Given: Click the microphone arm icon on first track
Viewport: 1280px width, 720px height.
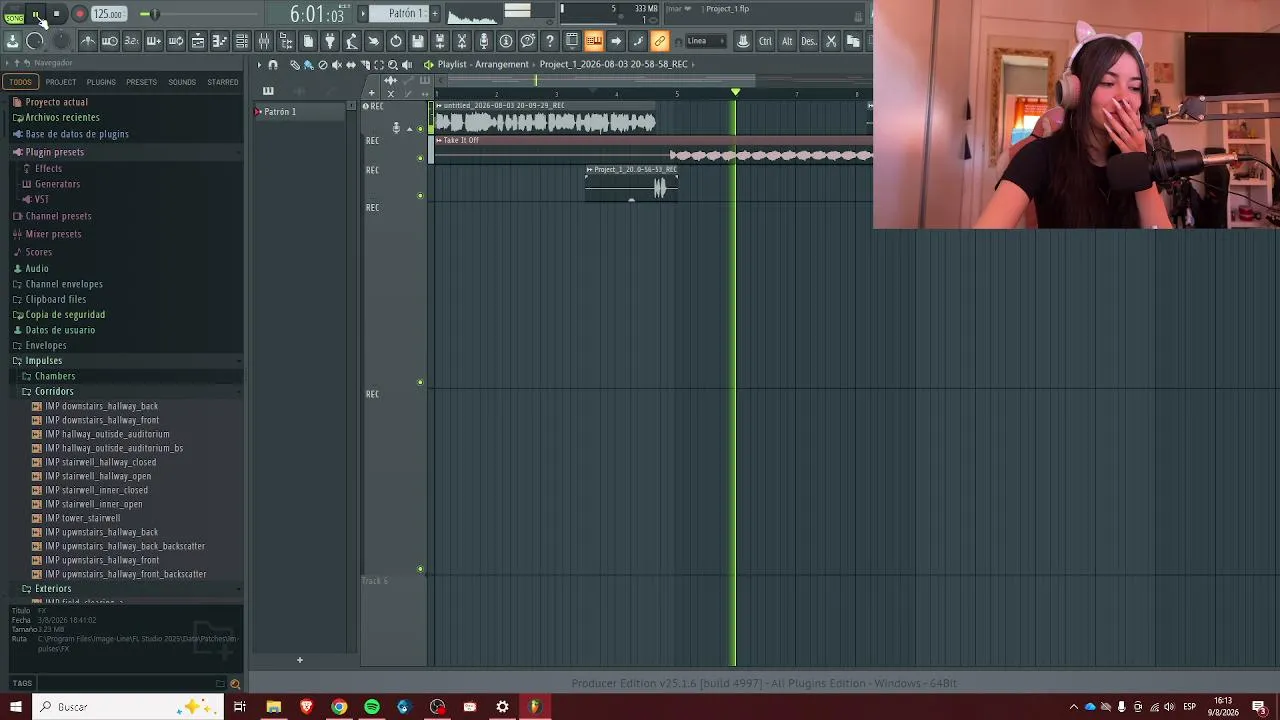Looking at the screenshot, I should coord(396,128).
